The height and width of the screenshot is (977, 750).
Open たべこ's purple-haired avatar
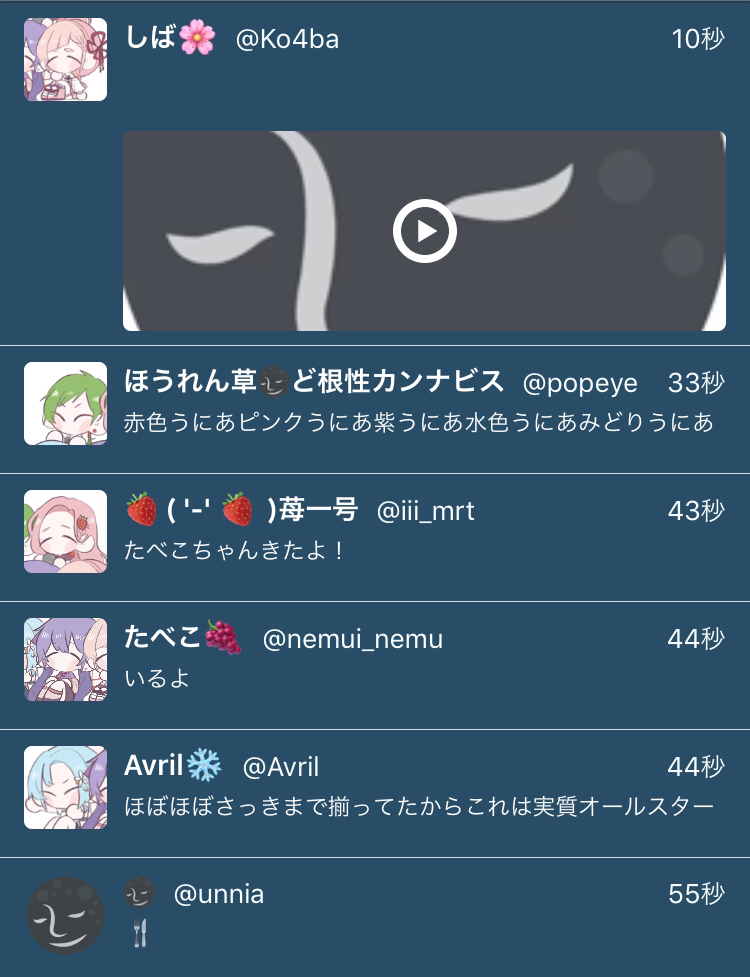click(x=65, y=659)
